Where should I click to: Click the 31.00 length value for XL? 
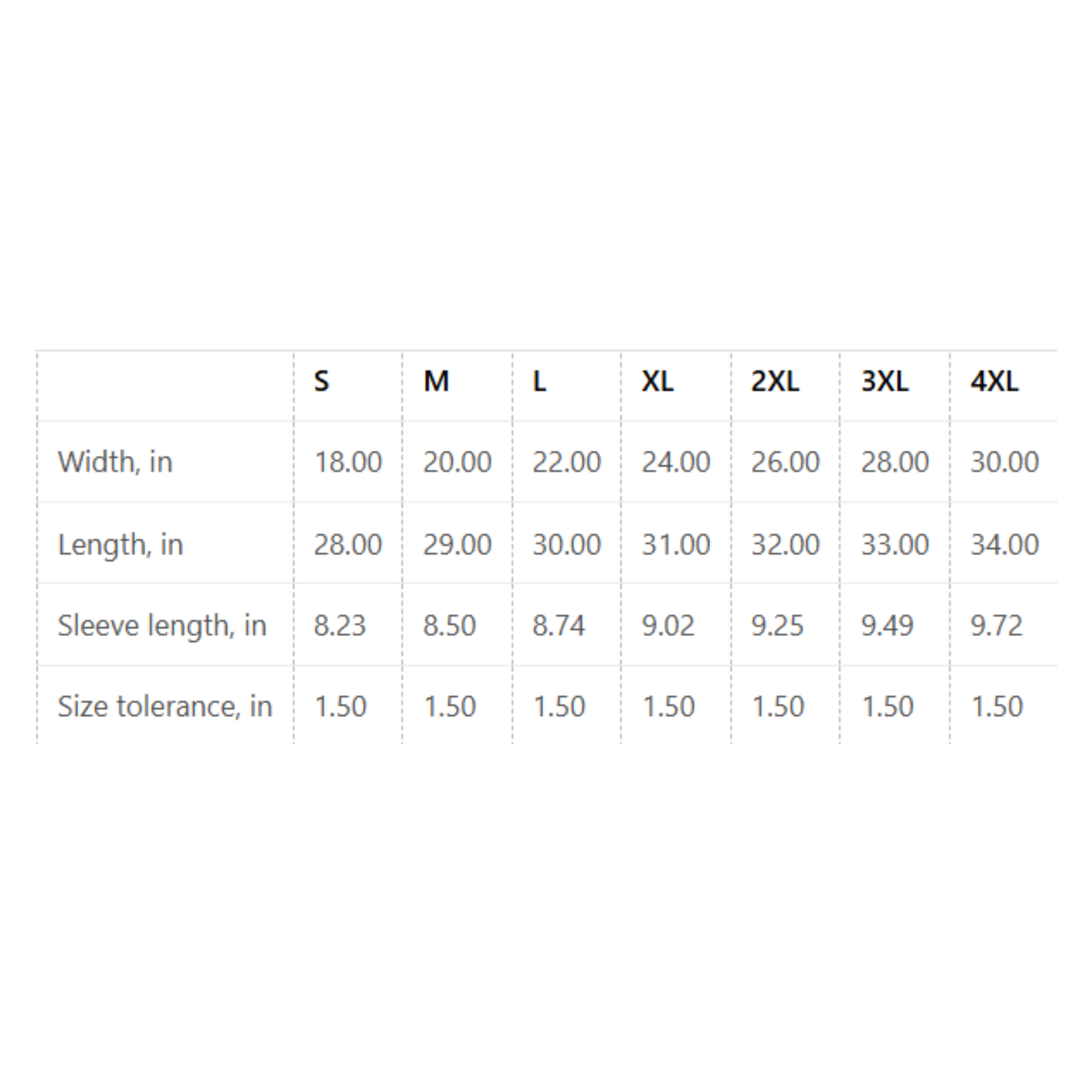coord(675,545)
